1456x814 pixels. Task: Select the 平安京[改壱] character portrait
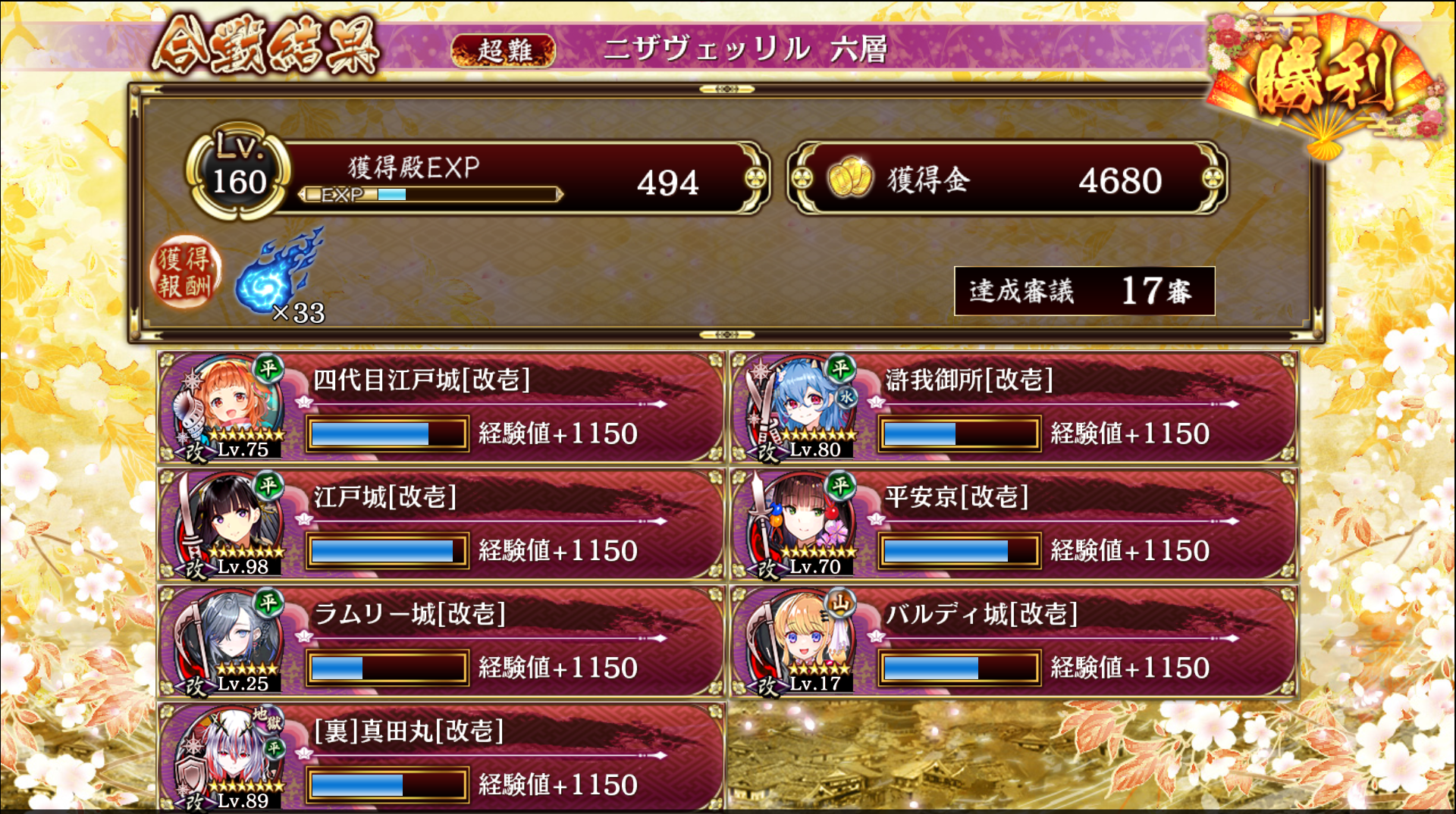coord(799,523)
